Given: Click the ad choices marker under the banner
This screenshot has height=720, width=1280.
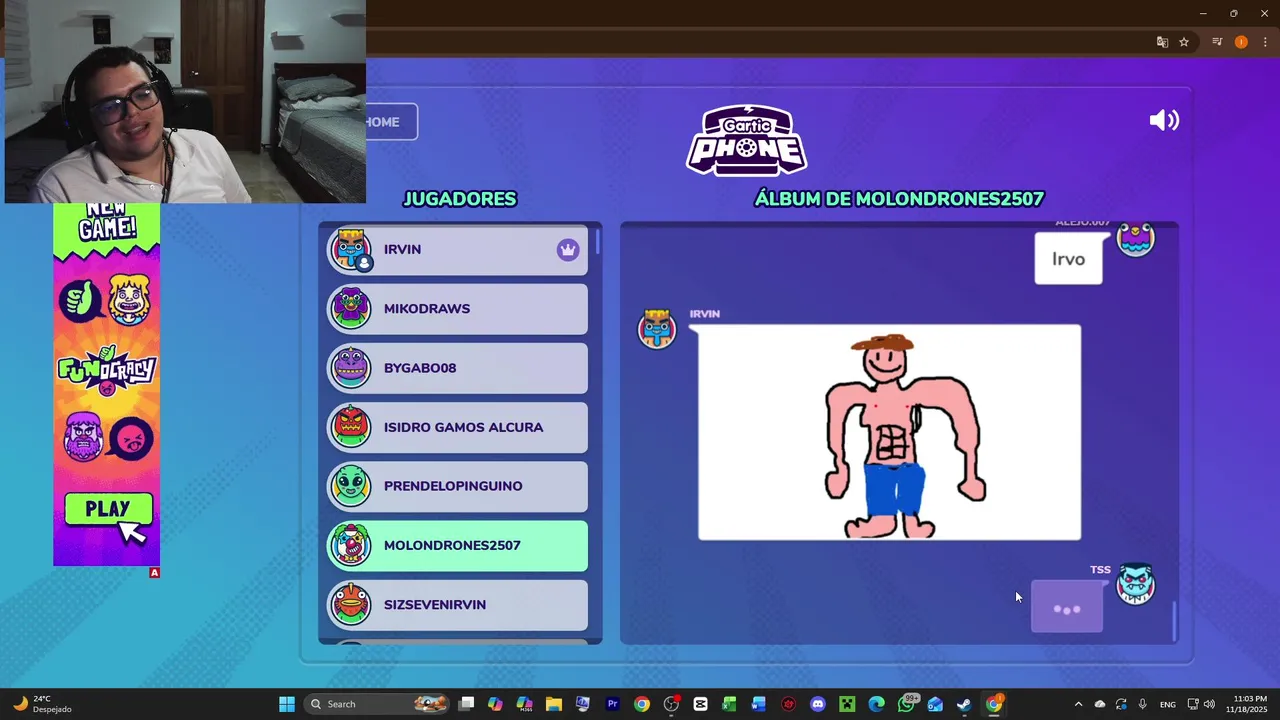Looking at the screenshot, I should pyautogui.click(x=154, y=573).
